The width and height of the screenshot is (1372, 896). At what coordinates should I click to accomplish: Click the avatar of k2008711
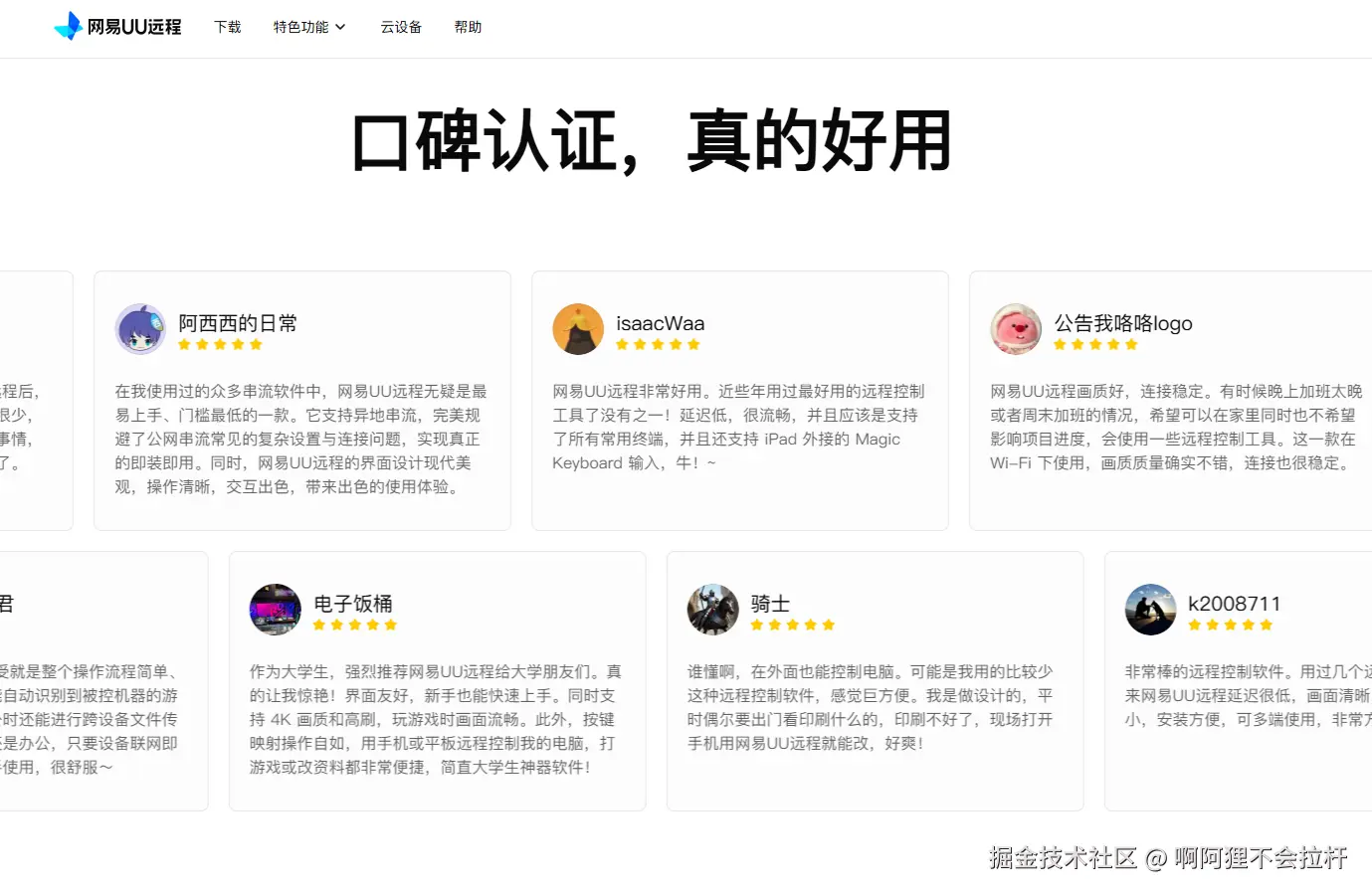pyautogui.click(x=1150, y=610)
